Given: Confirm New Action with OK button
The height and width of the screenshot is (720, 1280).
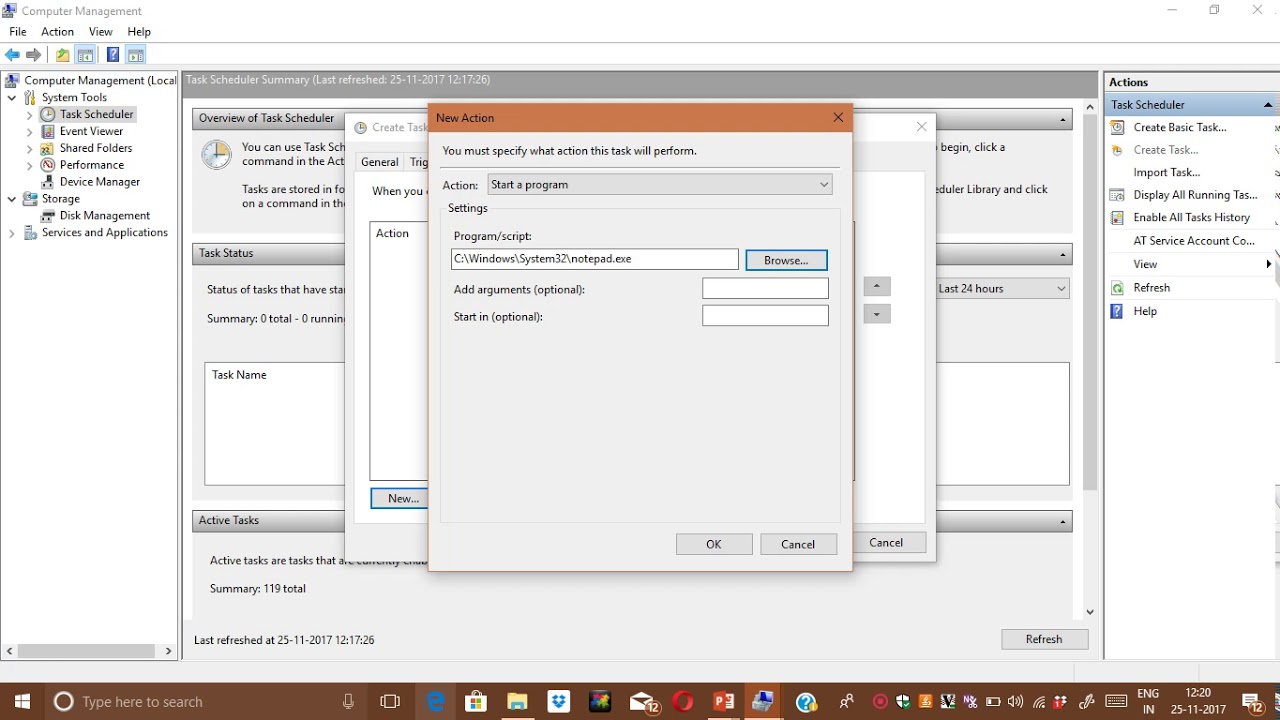Looking at the screenshot, I should click(x=714, y=544).
